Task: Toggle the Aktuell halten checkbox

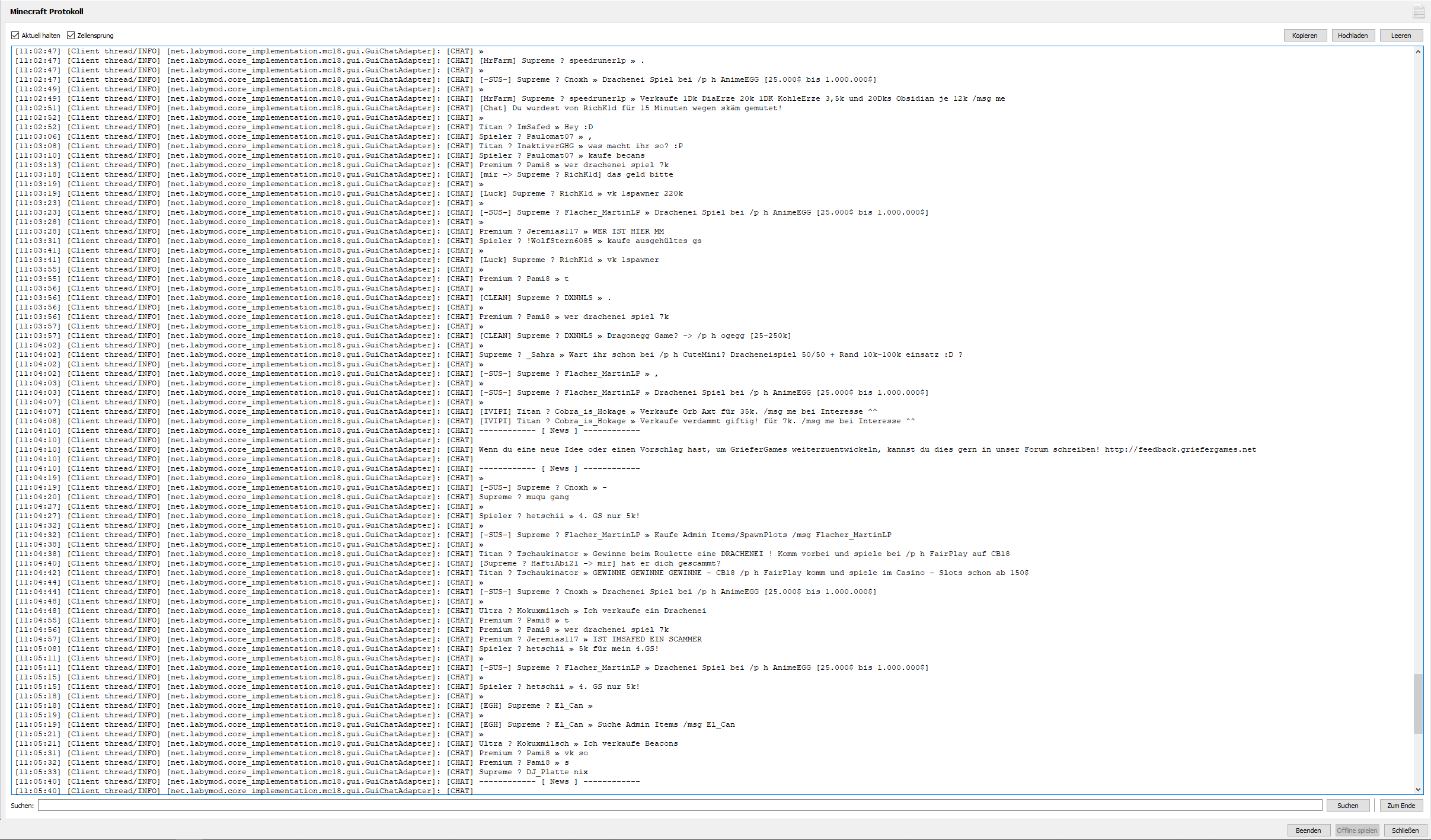Action: tap(15, 36)
